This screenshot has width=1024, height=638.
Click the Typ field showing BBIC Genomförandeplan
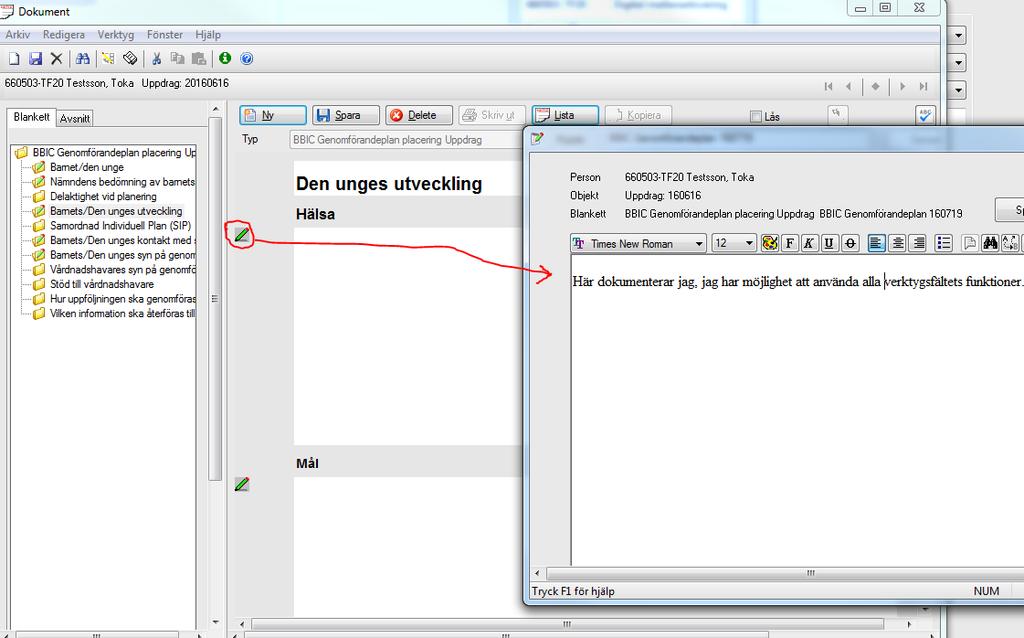(x=406, y=140)
